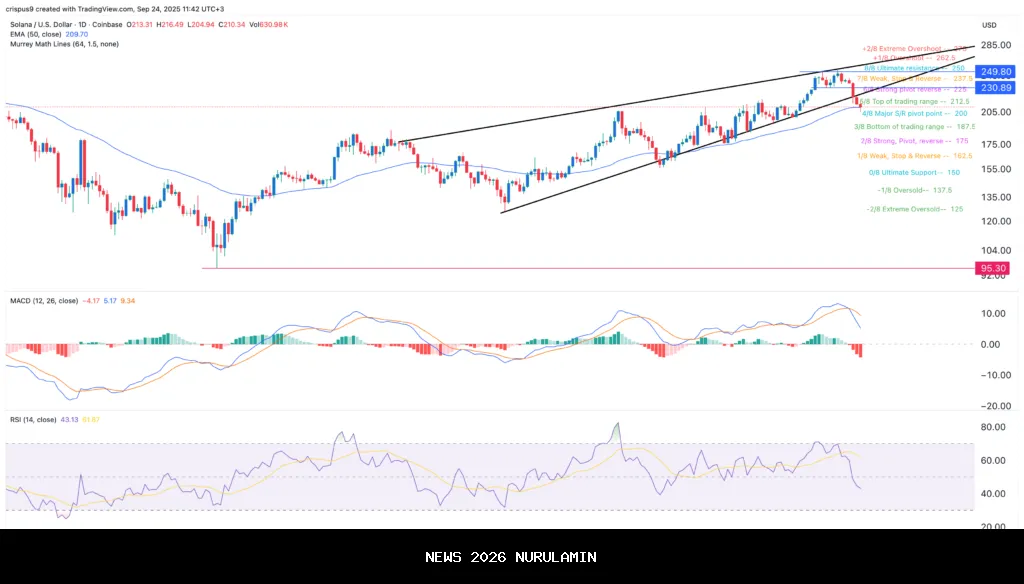This screenshot has height=584, width=1024.
Task: Click the 4/8 Major S/R pivot point label
Action: pos(904,113)
